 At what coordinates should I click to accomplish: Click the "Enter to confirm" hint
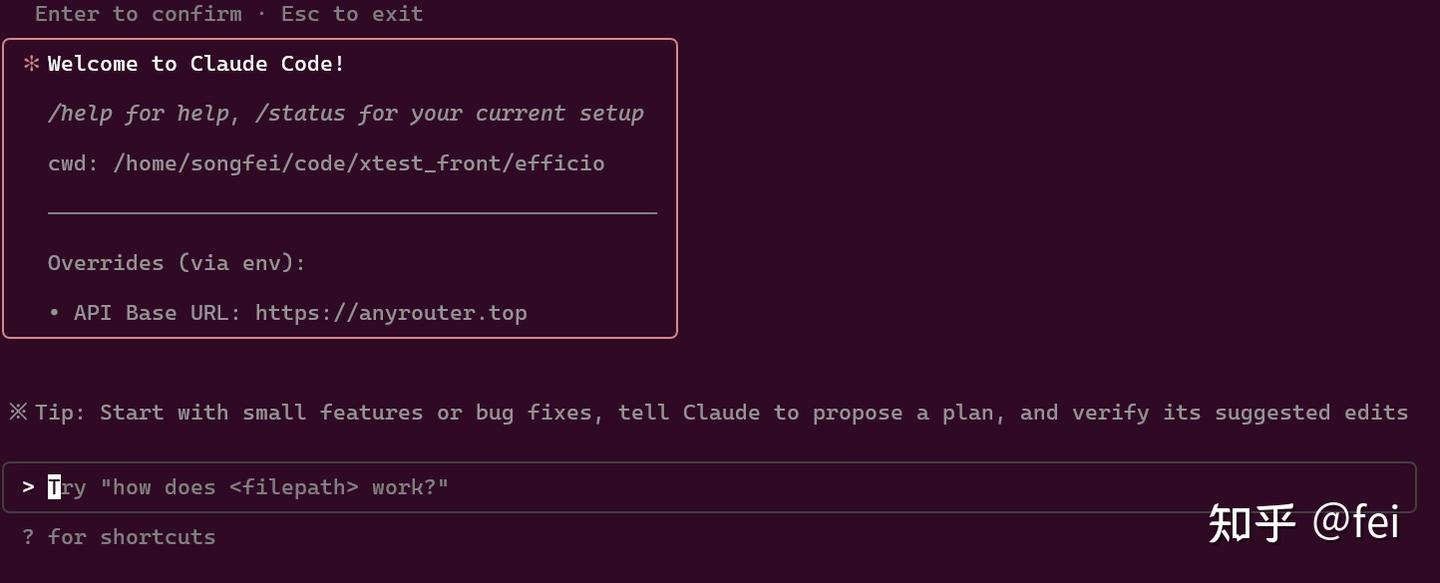pyautogui.click(x=138, y=14)
